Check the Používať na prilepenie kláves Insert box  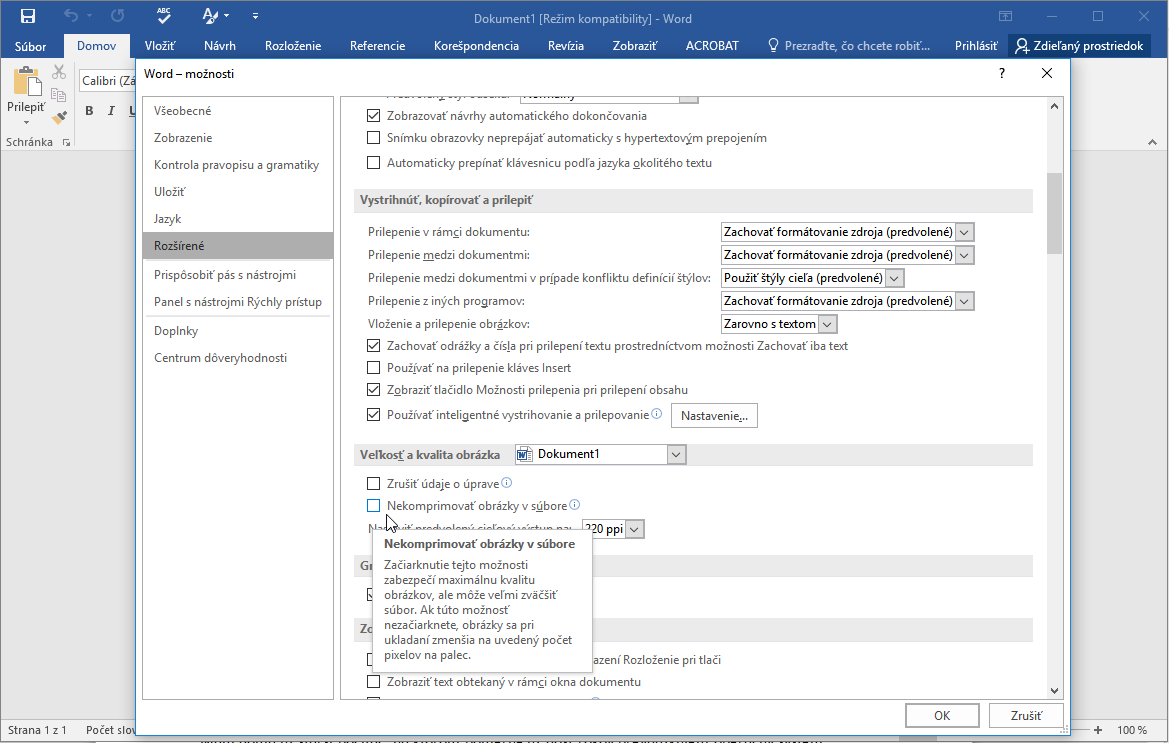coord(374,368)
